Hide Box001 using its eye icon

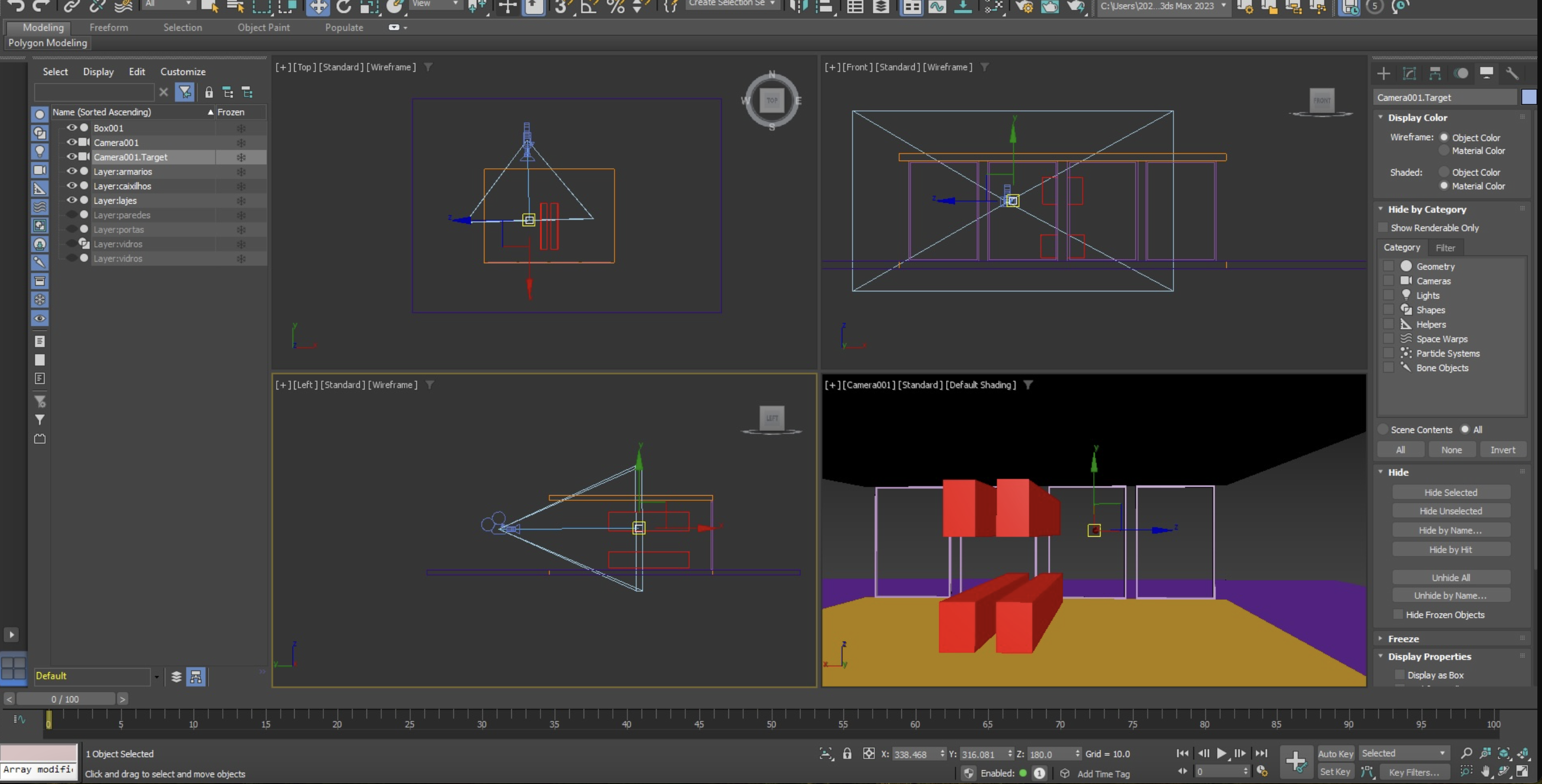[x=71, y=127]
